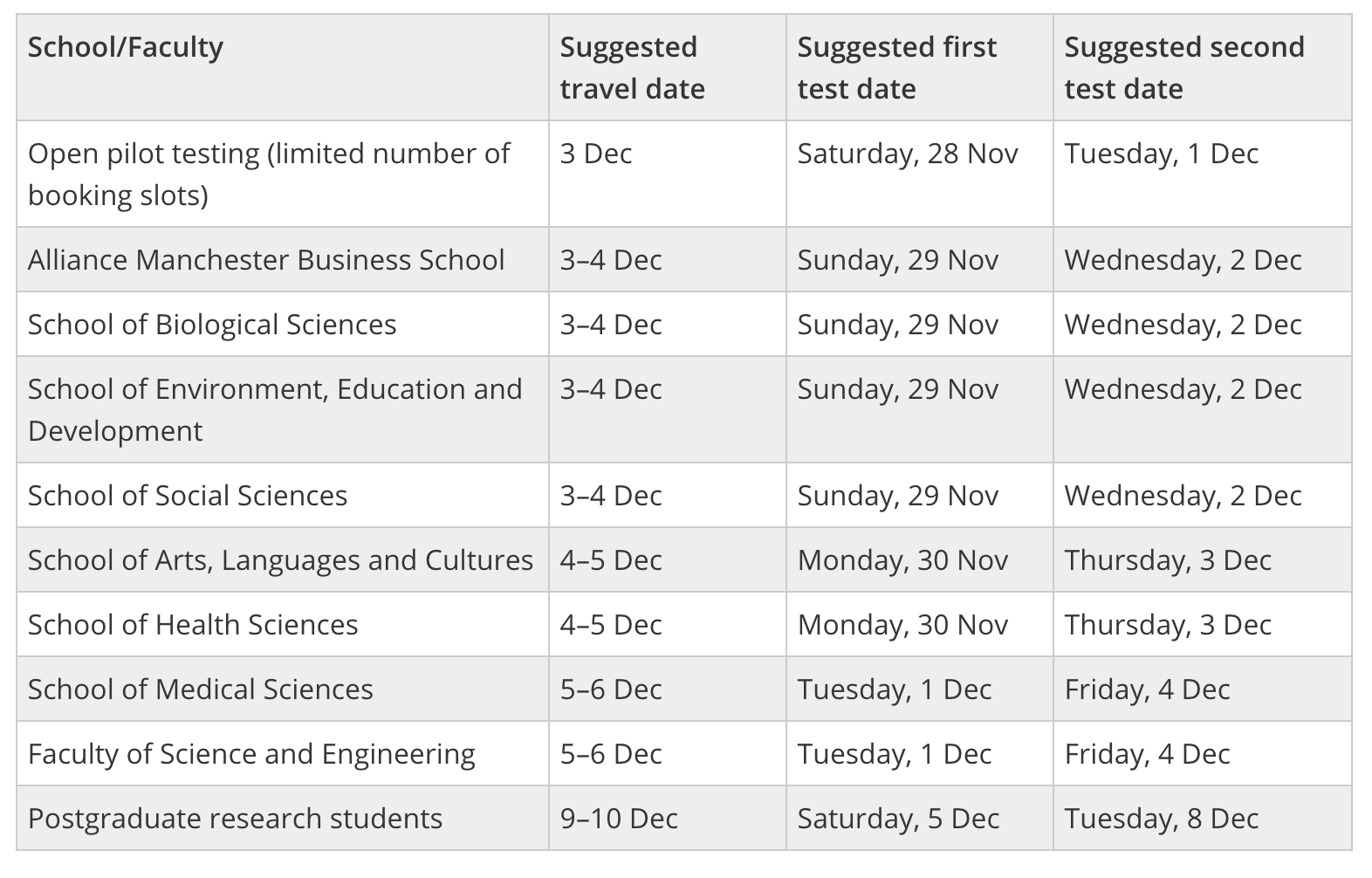This screenshot has width=1372, height=878.
Task: Select the School of Health Sciences cell
Action: (193, 625)
